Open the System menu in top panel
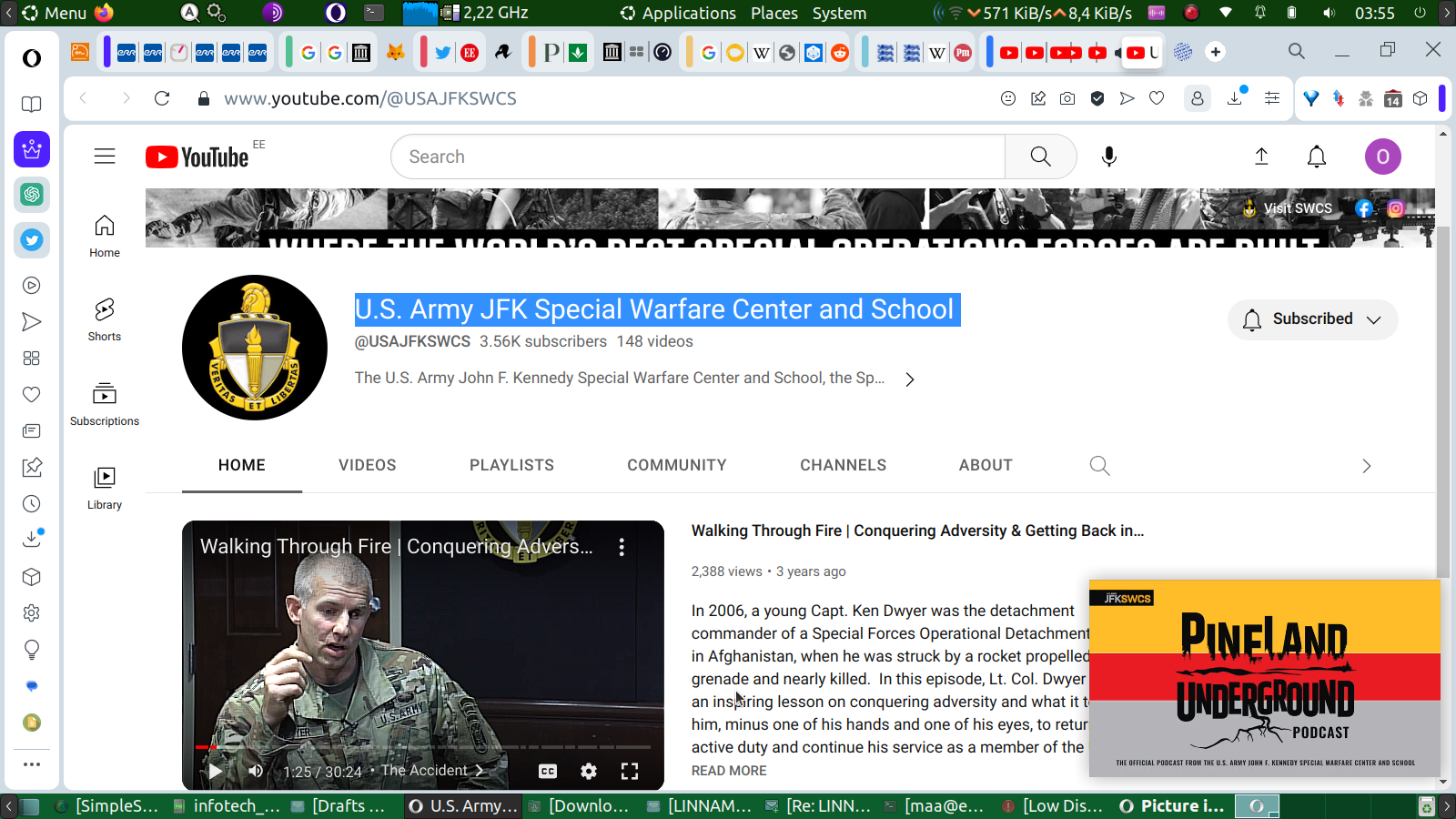The width and height of the screenshot is (1456, 819). click(839, 14)
